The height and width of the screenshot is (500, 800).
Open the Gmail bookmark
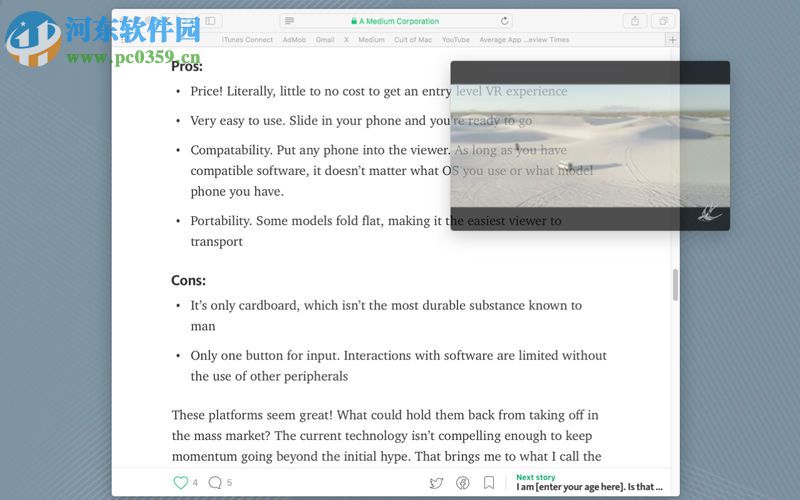(324, 40)
